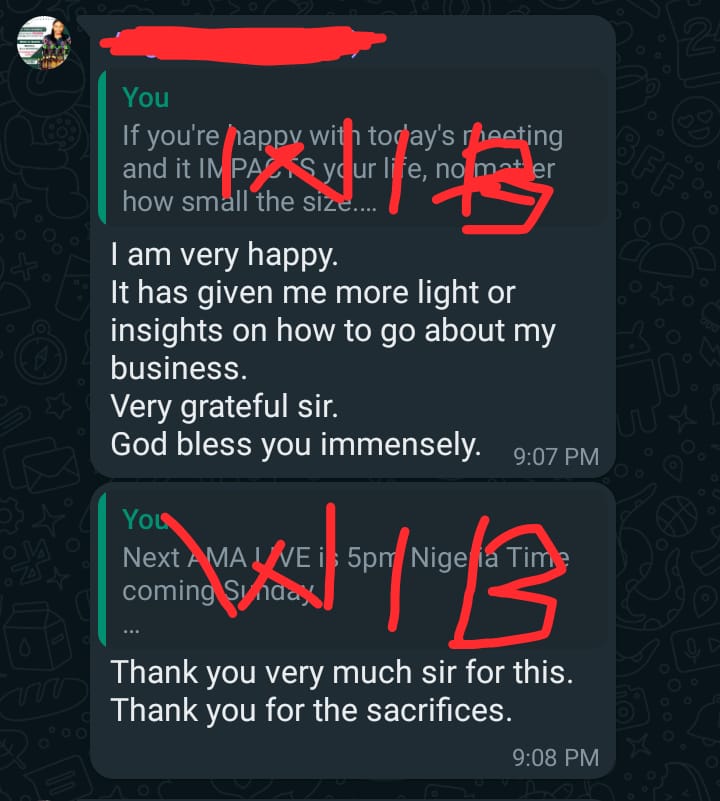Click the 9:08 PM timestamp

[x=556, y=758]
